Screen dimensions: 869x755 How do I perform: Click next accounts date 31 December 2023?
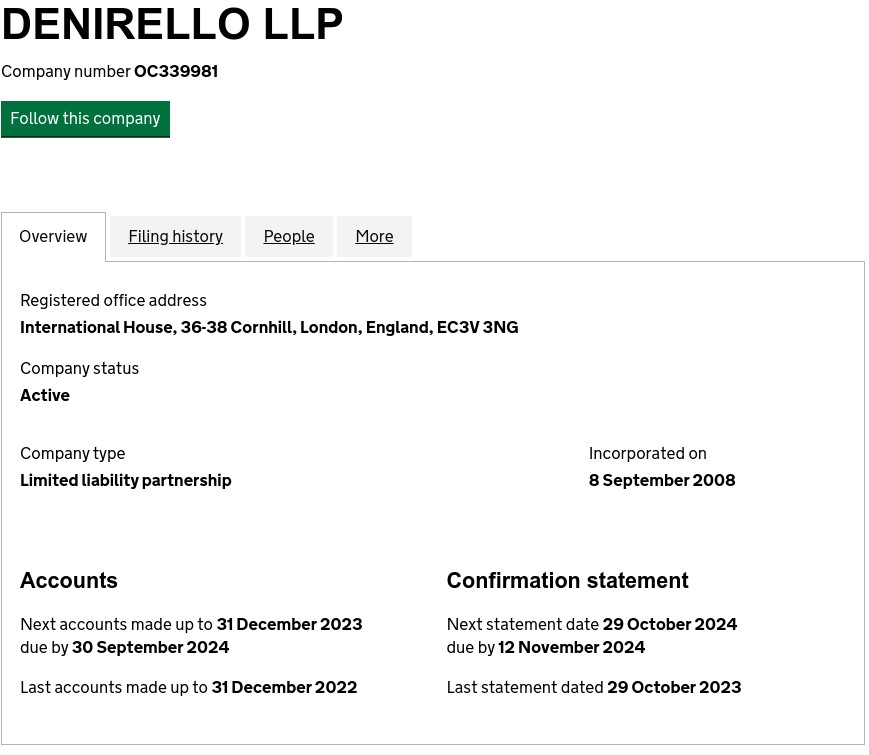tap(289, 625)
